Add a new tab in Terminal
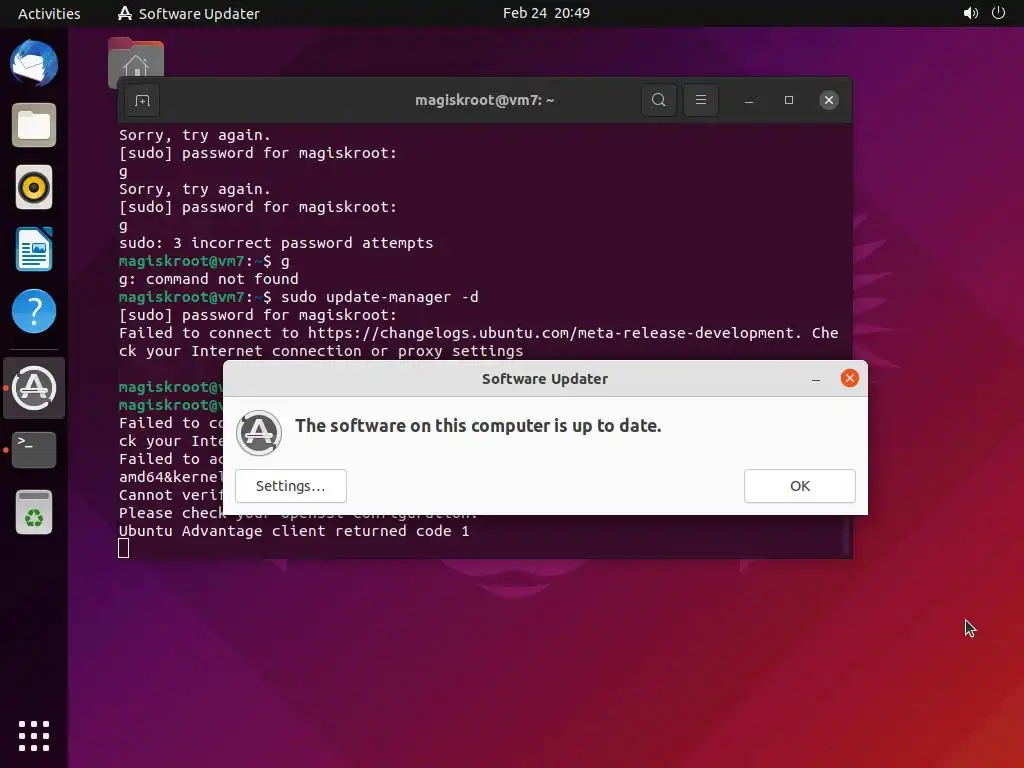This screenshot has height=768, width=1024. click(x=142, y=101)
